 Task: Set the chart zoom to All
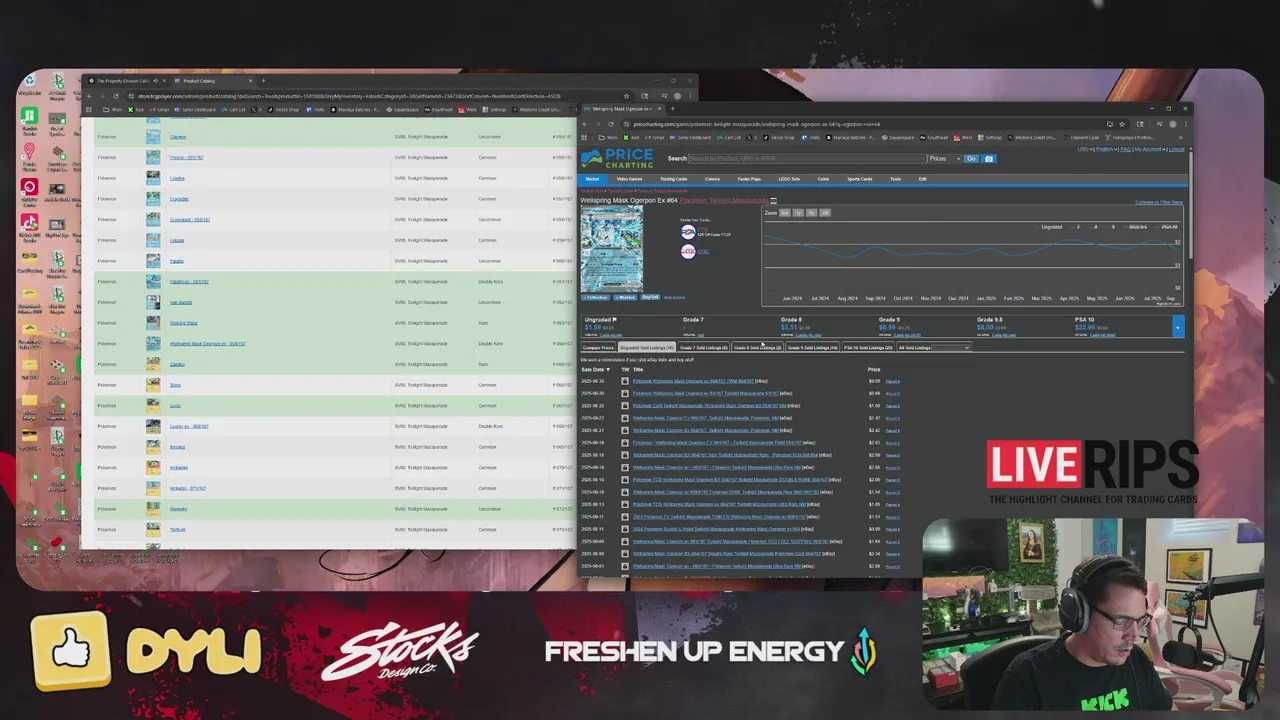click(825, 213)
